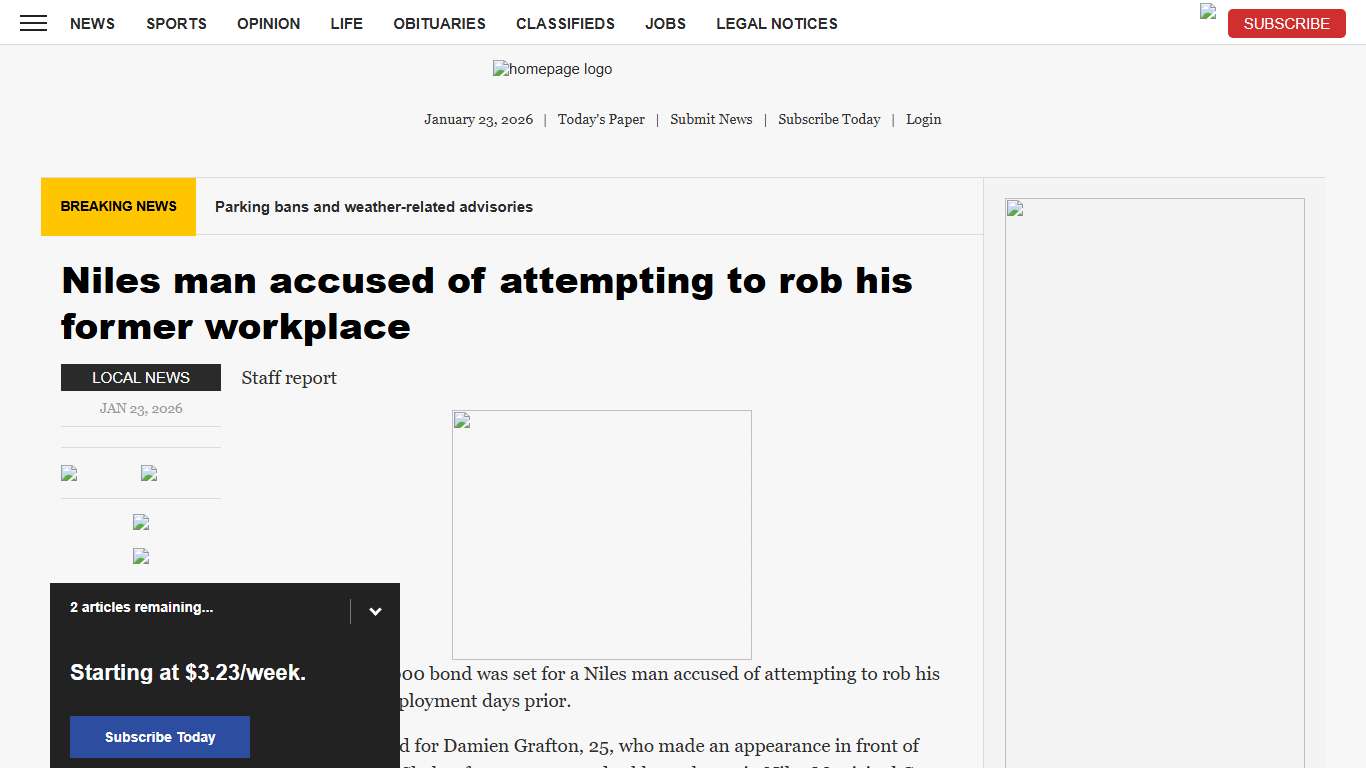Collapse the articles-remaining paywall banner

(x=375, y=610)
